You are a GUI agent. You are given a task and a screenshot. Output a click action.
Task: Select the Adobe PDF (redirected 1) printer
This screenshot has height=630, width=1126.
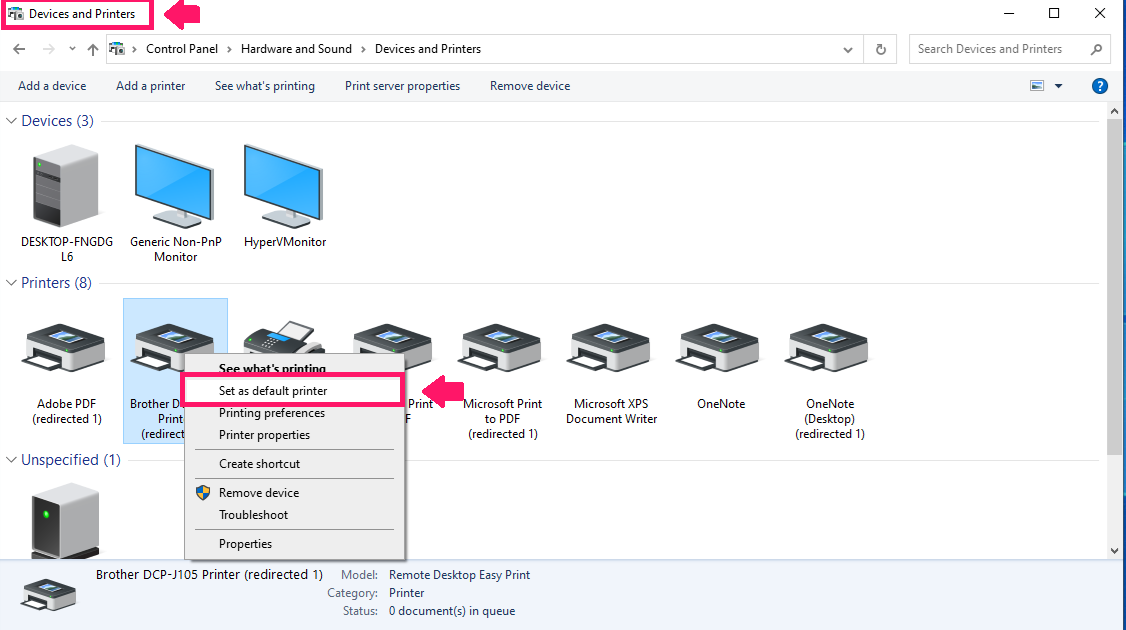(66, 348)
